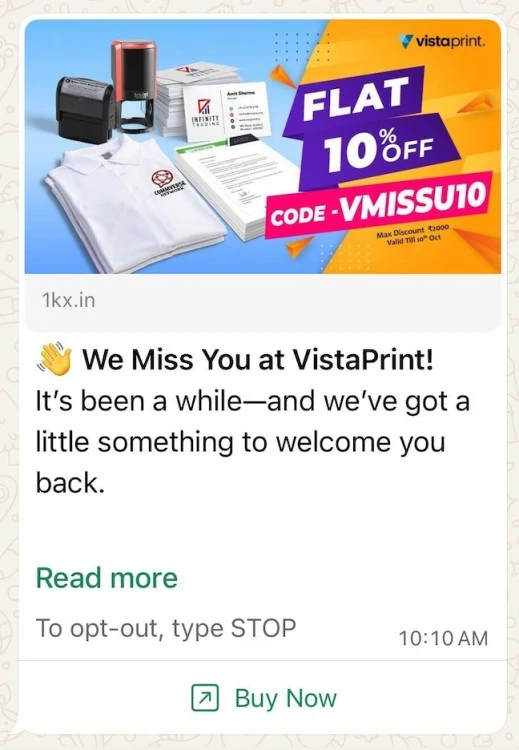Click the red self-inking stamp image
Screen dimensions: 519x750
(x=133, y=86)
